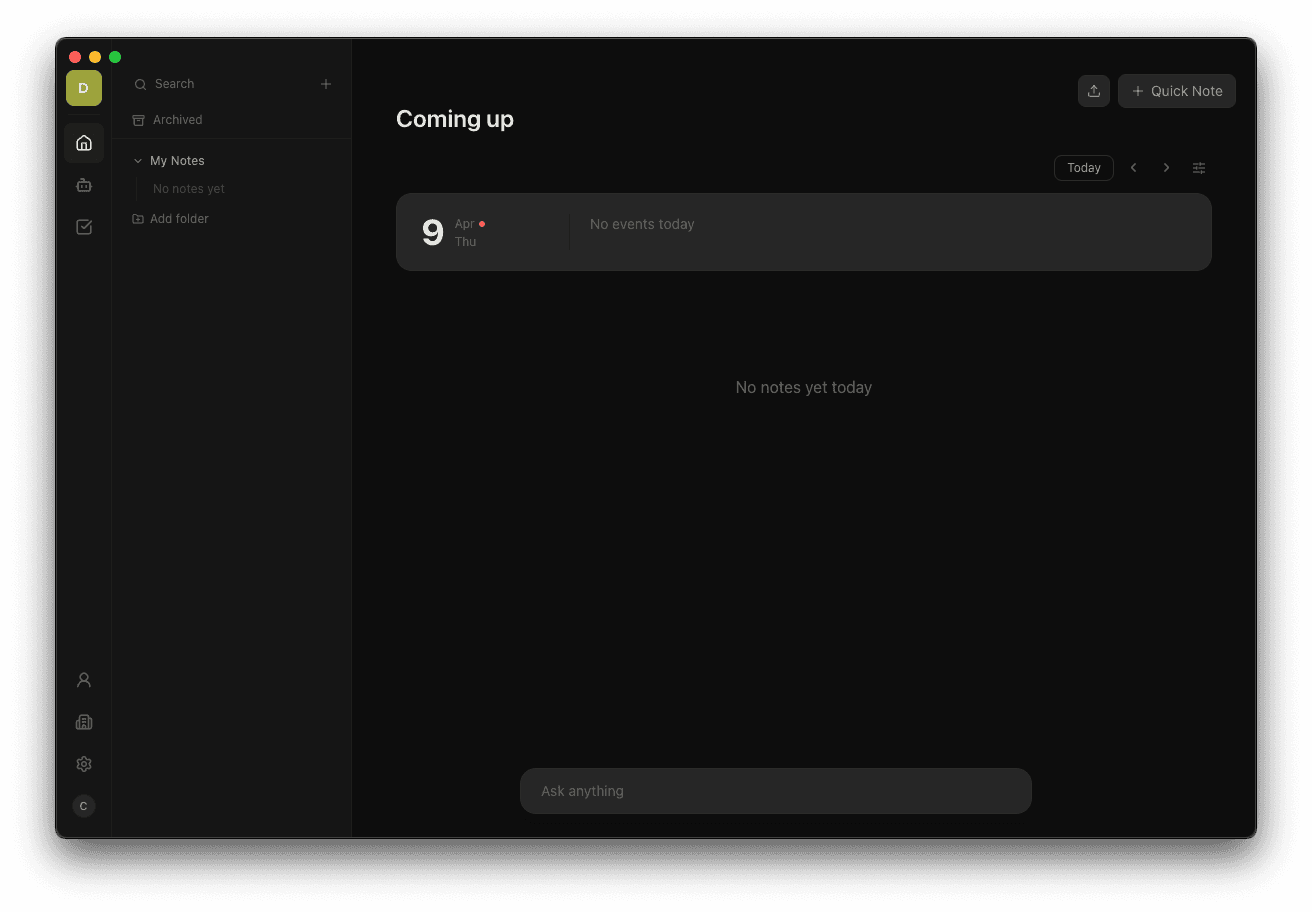Click the Ask anything input box
Viewport: 1312px width, 912px height.
point(776,790)
